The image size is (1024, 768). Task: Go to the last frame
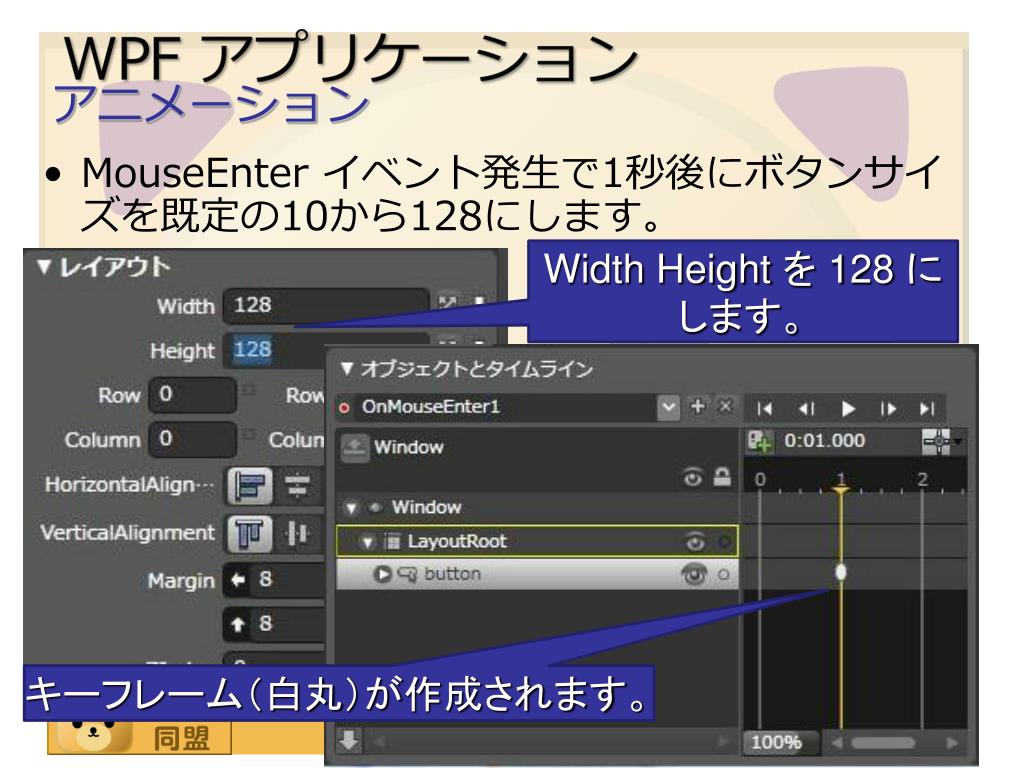point(927,409)
